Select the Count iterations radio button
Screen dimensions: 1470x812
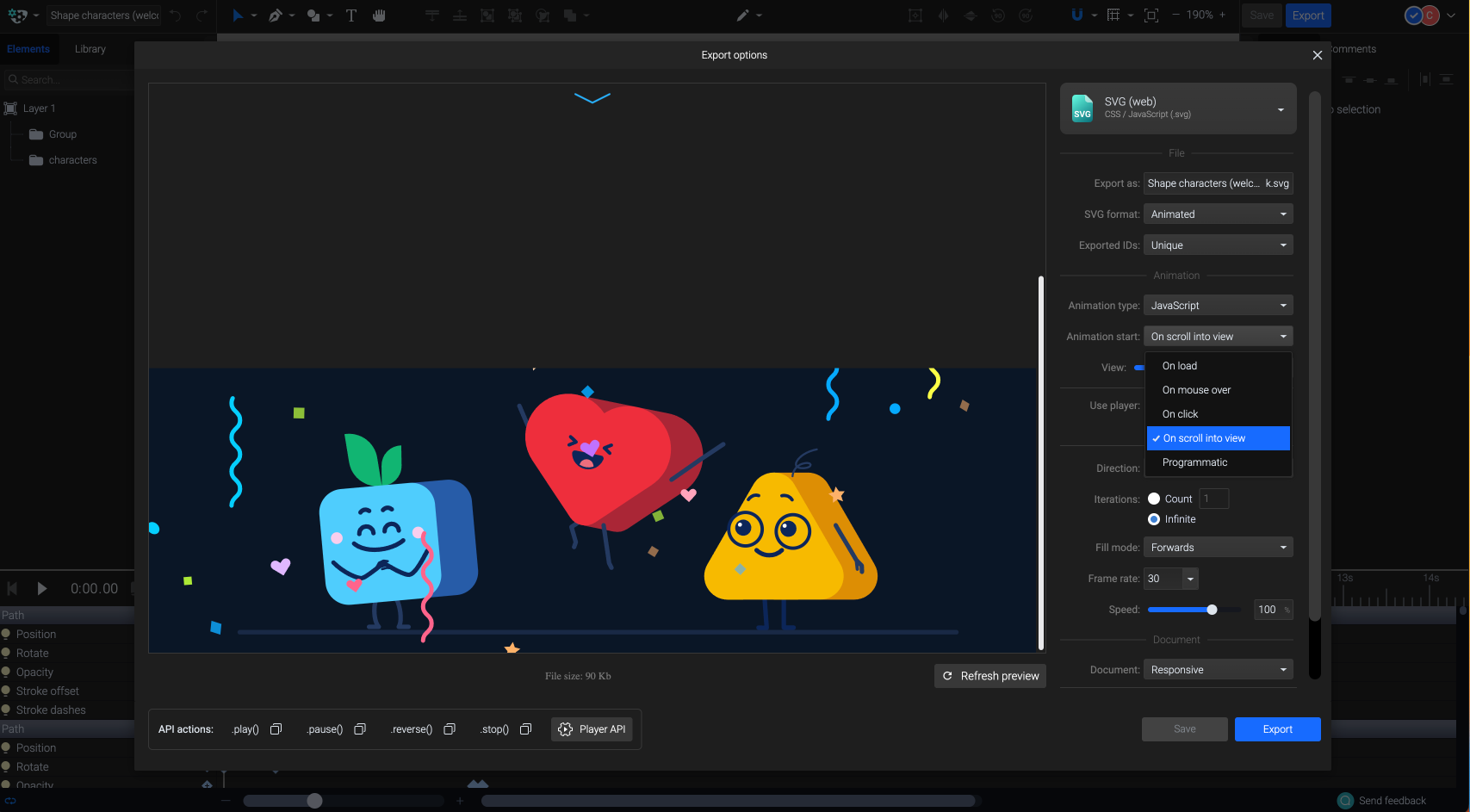click(1154, 498)
